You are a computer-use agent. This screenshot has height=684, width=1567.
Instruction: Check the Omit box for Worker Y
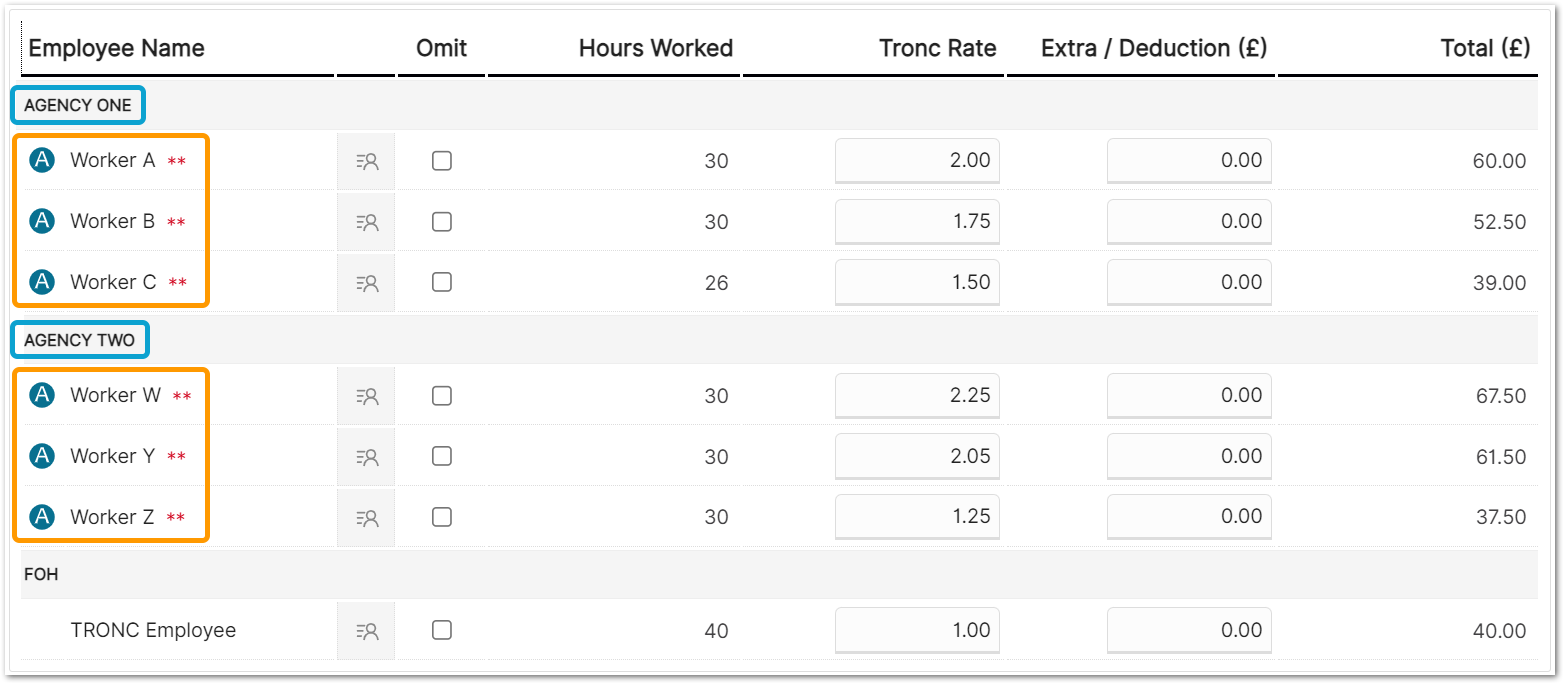tap(442, 456)
